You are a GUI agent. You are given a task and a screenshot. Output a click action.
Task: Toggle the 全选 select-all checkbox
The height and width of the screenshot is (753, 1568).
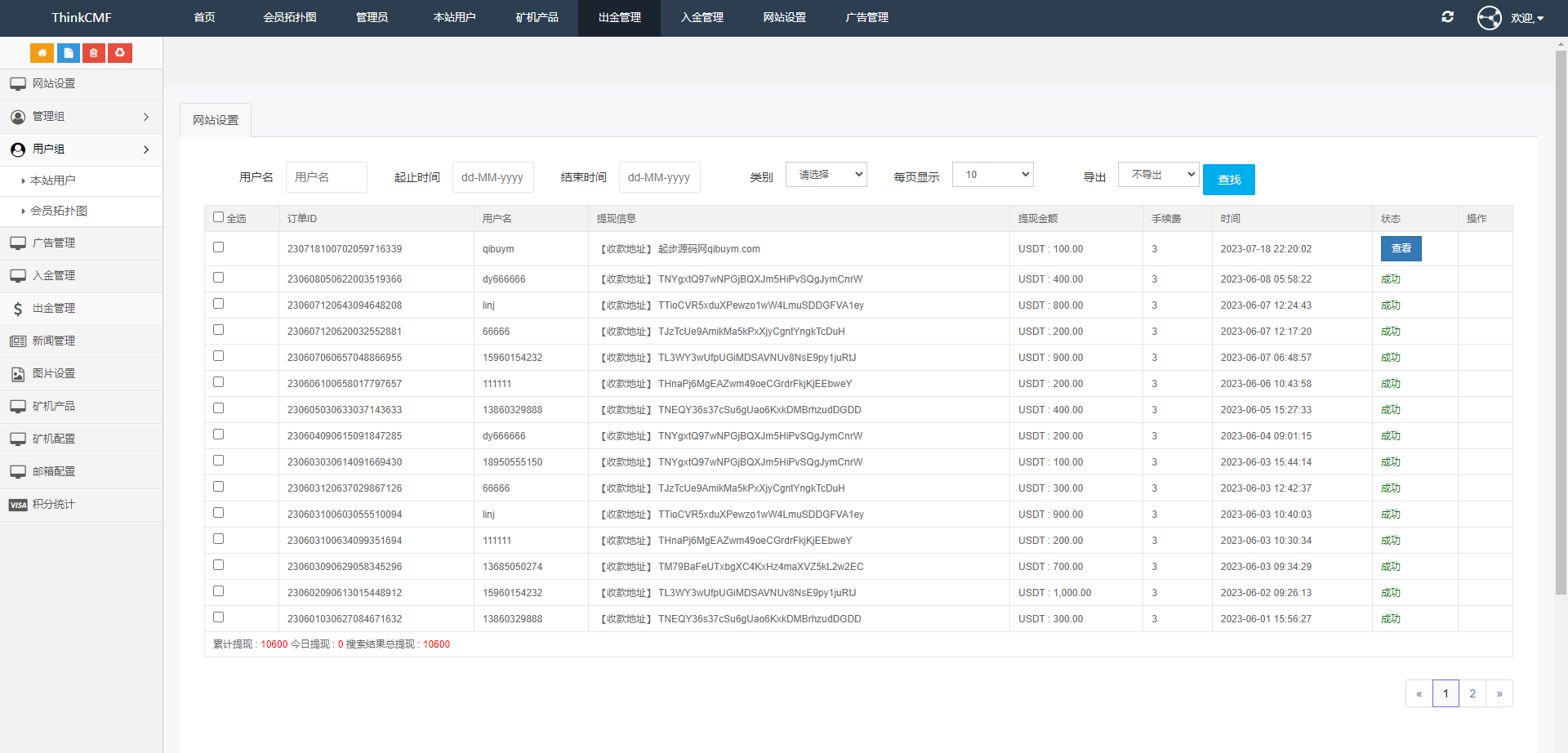(218, 217)
